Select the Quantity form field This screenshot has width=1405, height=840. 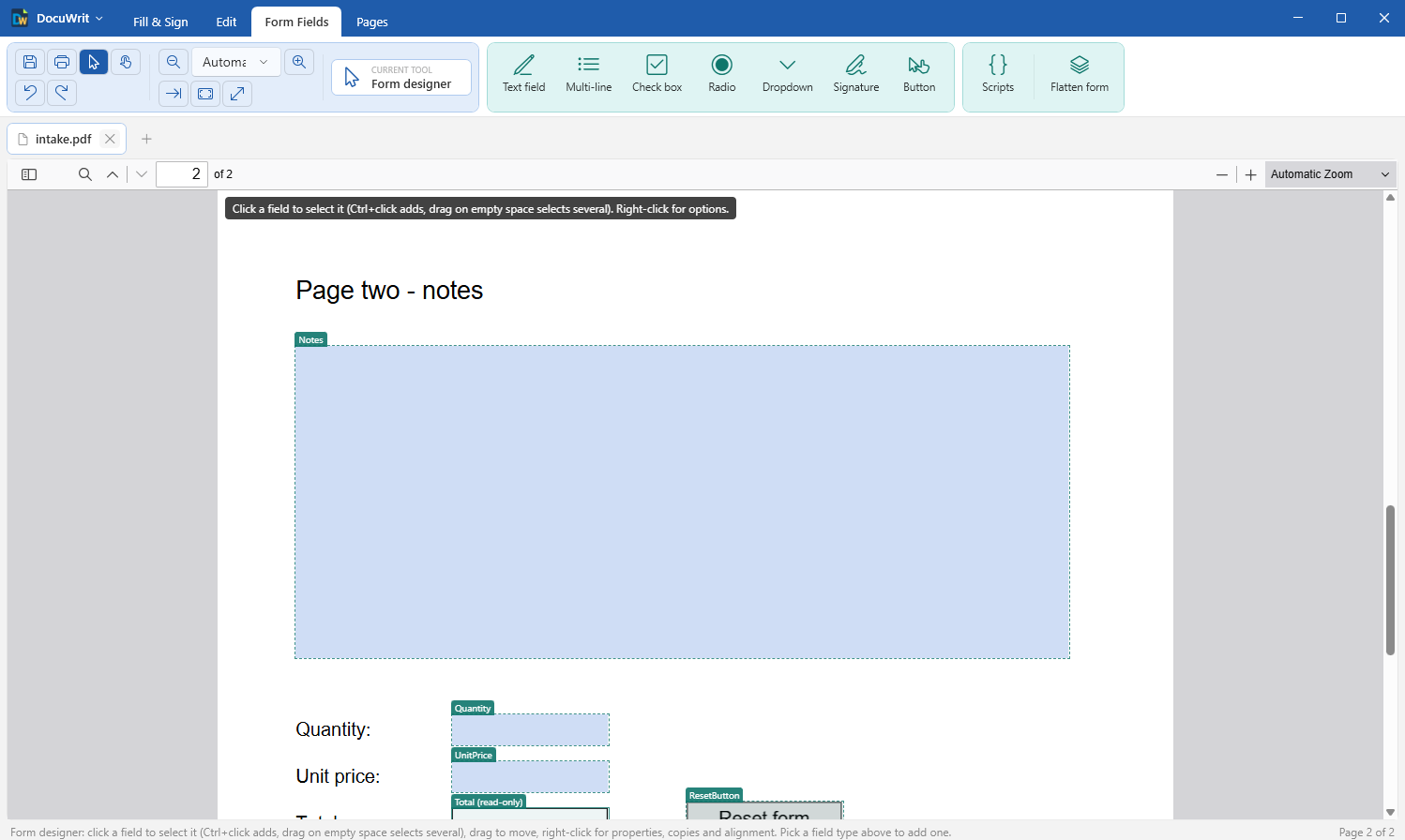530,729
